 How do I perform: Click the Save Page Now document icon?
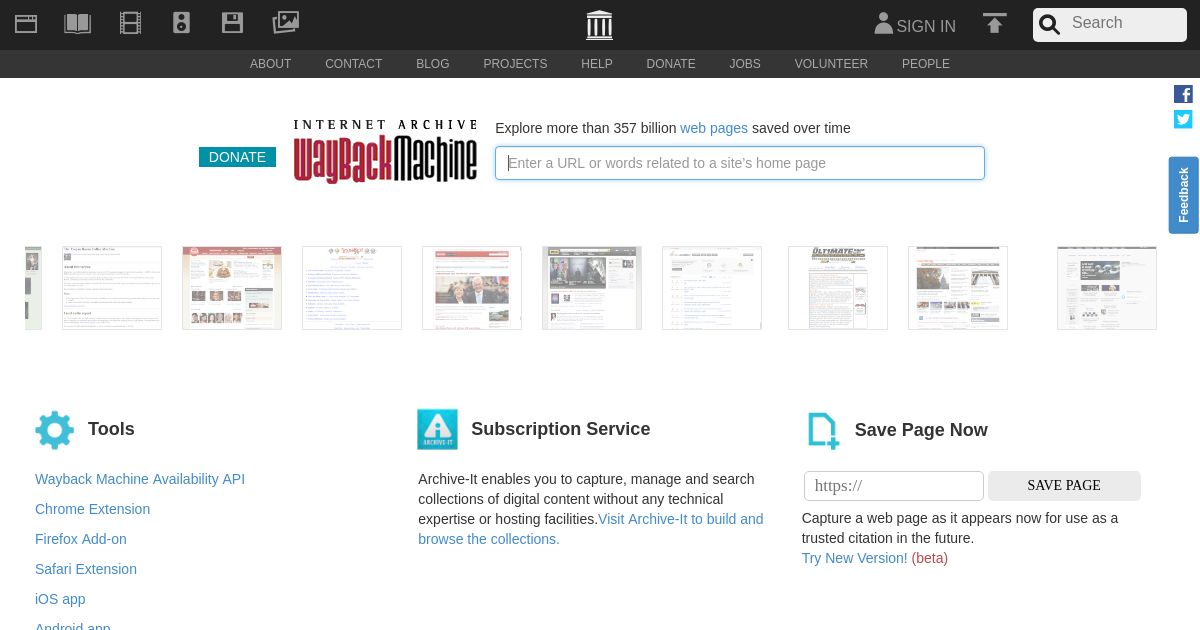coord(823,431)
